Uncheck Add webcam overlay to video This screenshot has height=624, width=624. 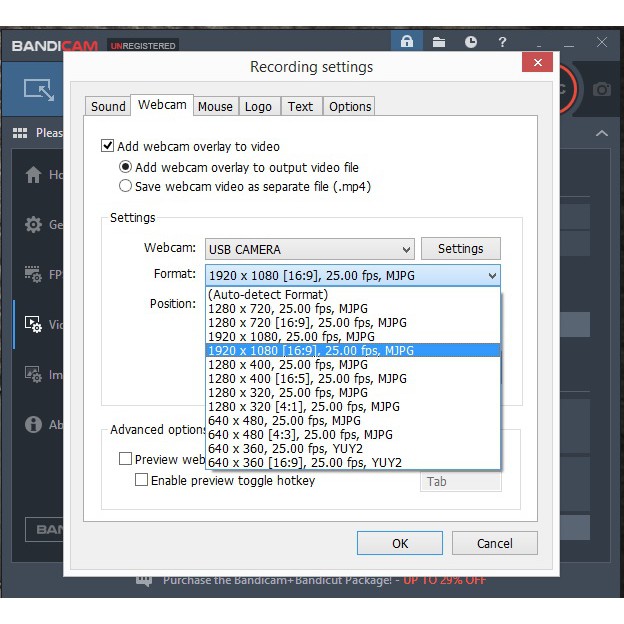click(x=108, y=146)
